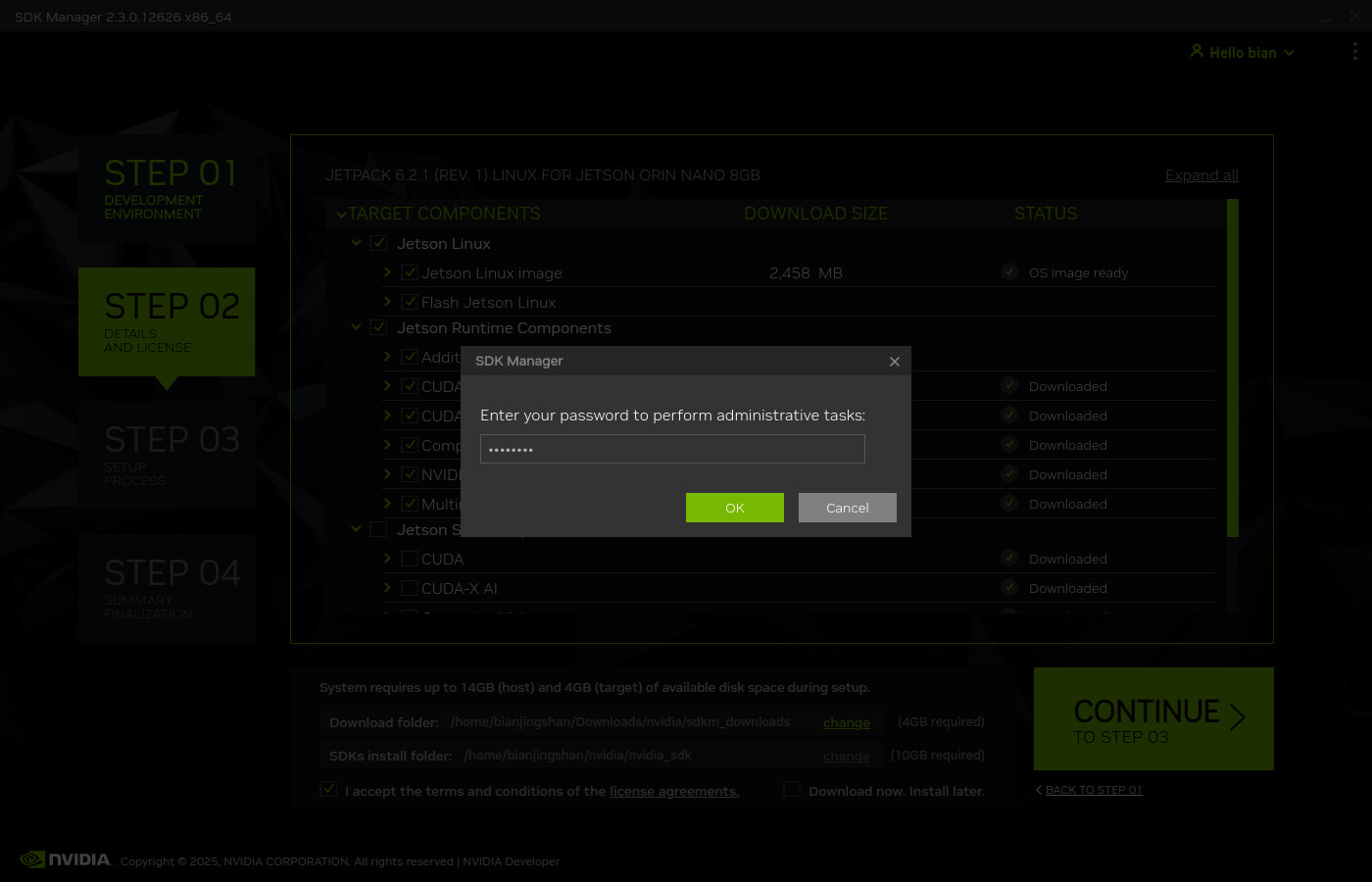Image resolution: width=1372 pixels, height=882 pixels.
Task: Toggle accept terms and conditions checkbox
Action: pyautogui.click(x=329, y=790)
